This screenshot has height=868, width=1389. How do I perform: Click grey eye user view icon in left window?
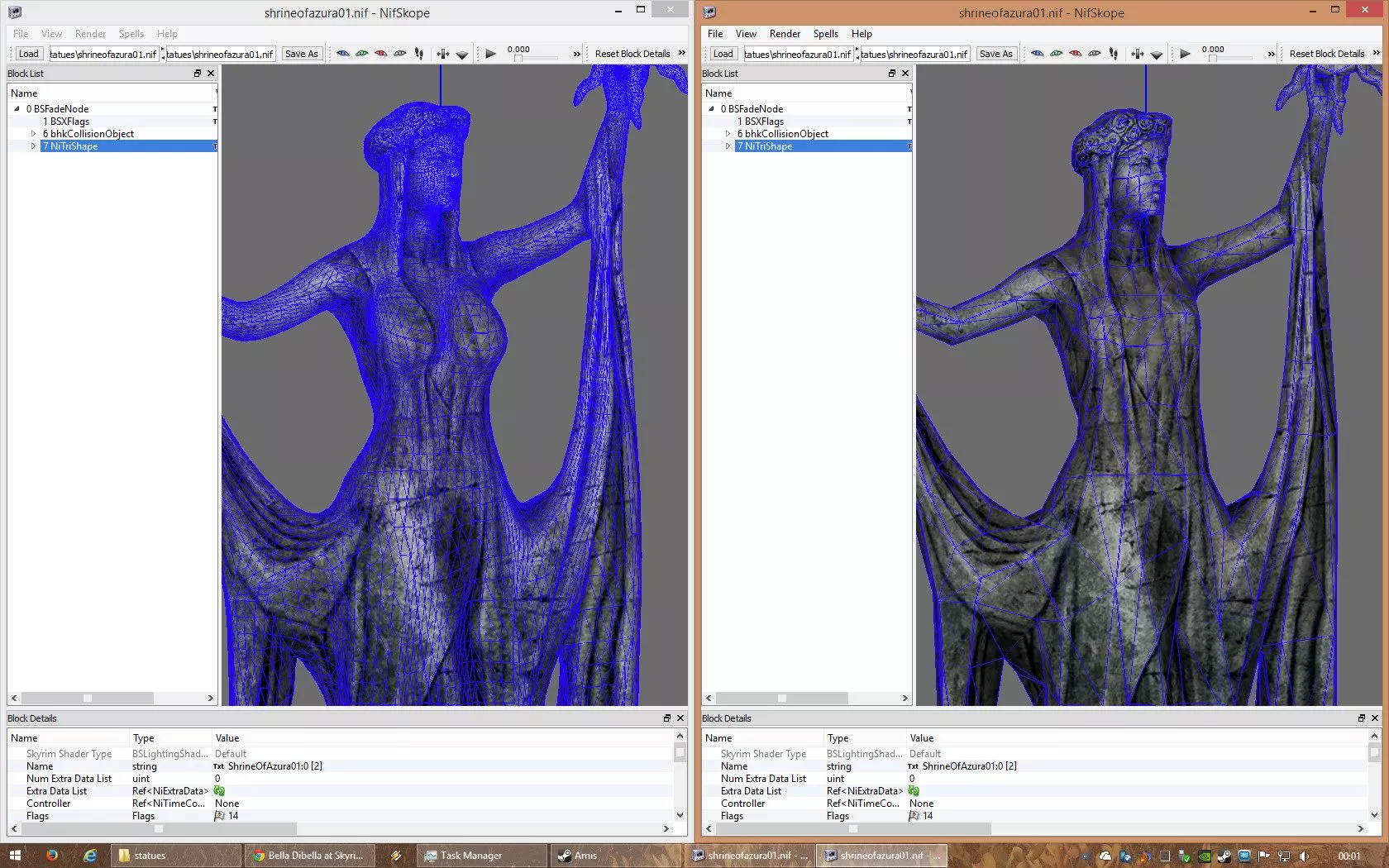pyautogui.click(x=399, y=54)
